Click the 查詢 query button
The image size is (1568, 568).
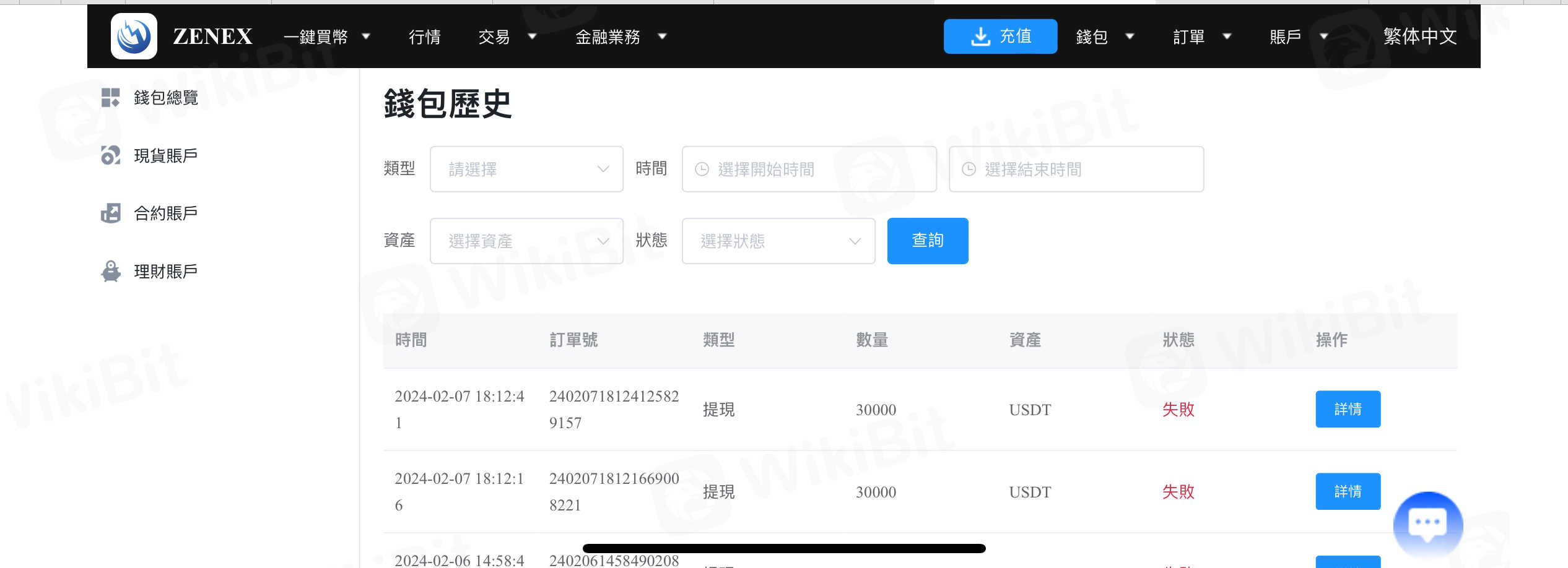point(927,241)
